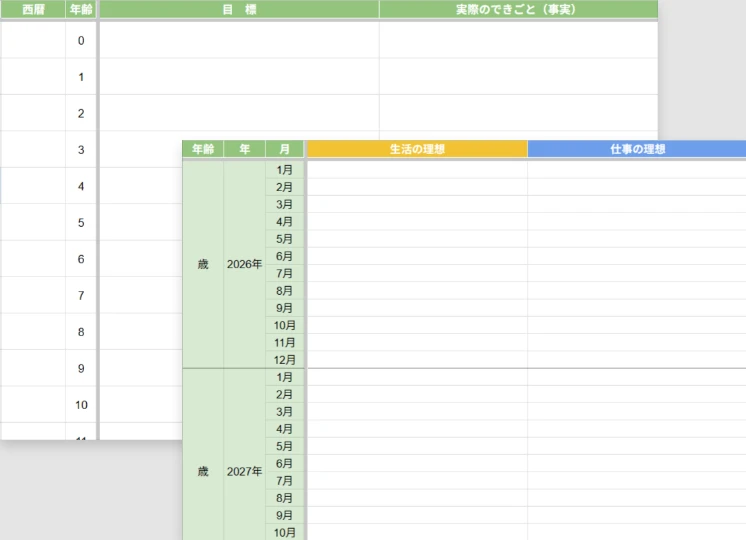
Task: Click the 西暦 column header
Action: [32, 9]
